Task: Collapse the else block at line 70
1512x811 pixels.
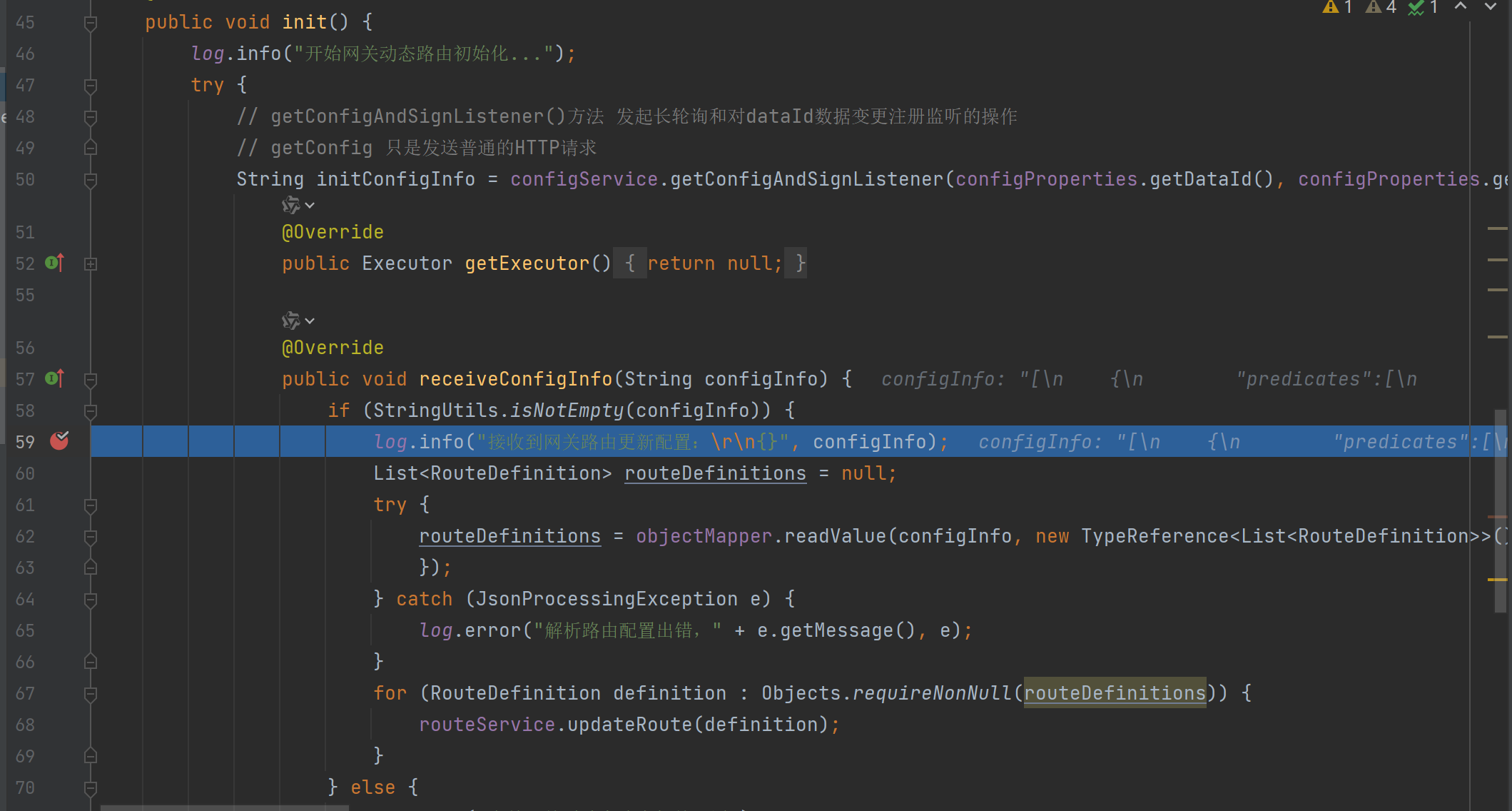Action: (x=91, y=788)
